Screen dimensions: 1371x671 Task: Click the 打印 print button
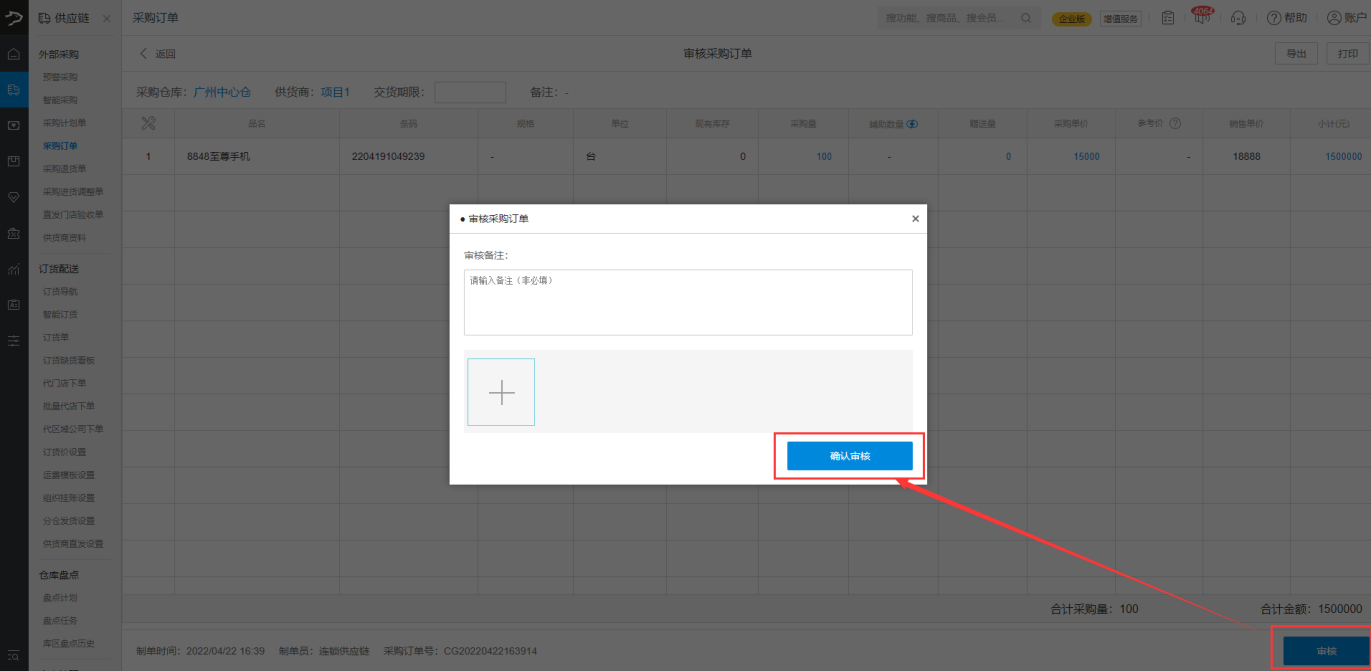pyautogui.click(x=1348, y=54)
